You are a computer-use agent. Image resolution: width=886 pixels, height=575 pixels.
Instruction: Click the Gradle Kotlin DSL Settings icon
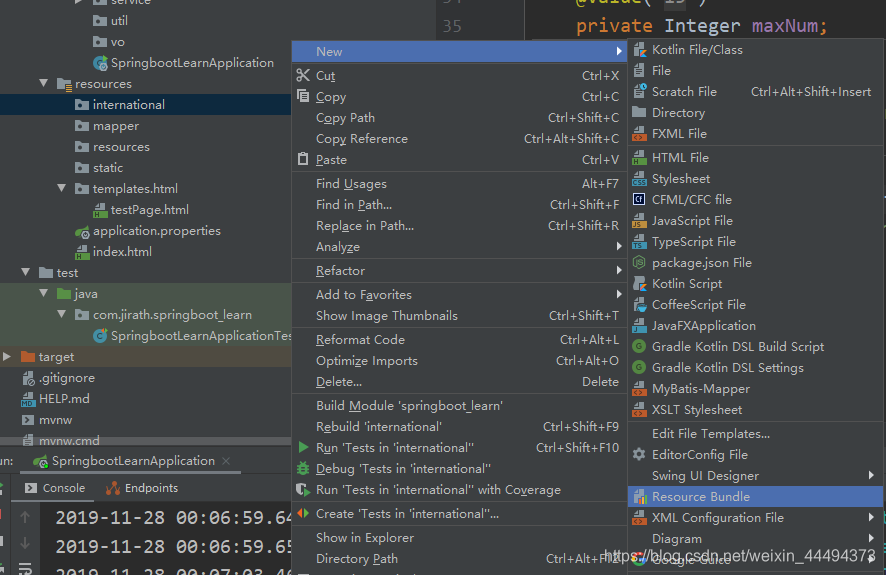(639, 368)
